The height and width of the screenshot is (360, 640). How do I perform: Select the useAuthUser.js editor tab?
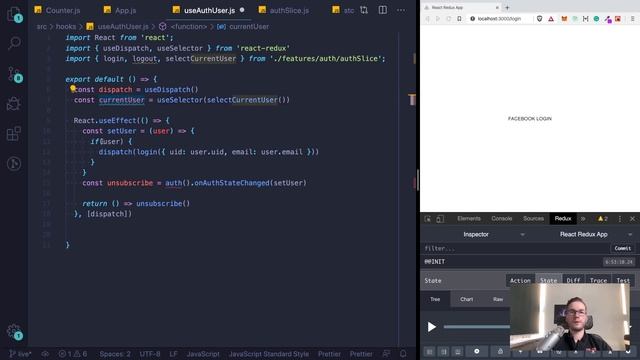[209, 10]
